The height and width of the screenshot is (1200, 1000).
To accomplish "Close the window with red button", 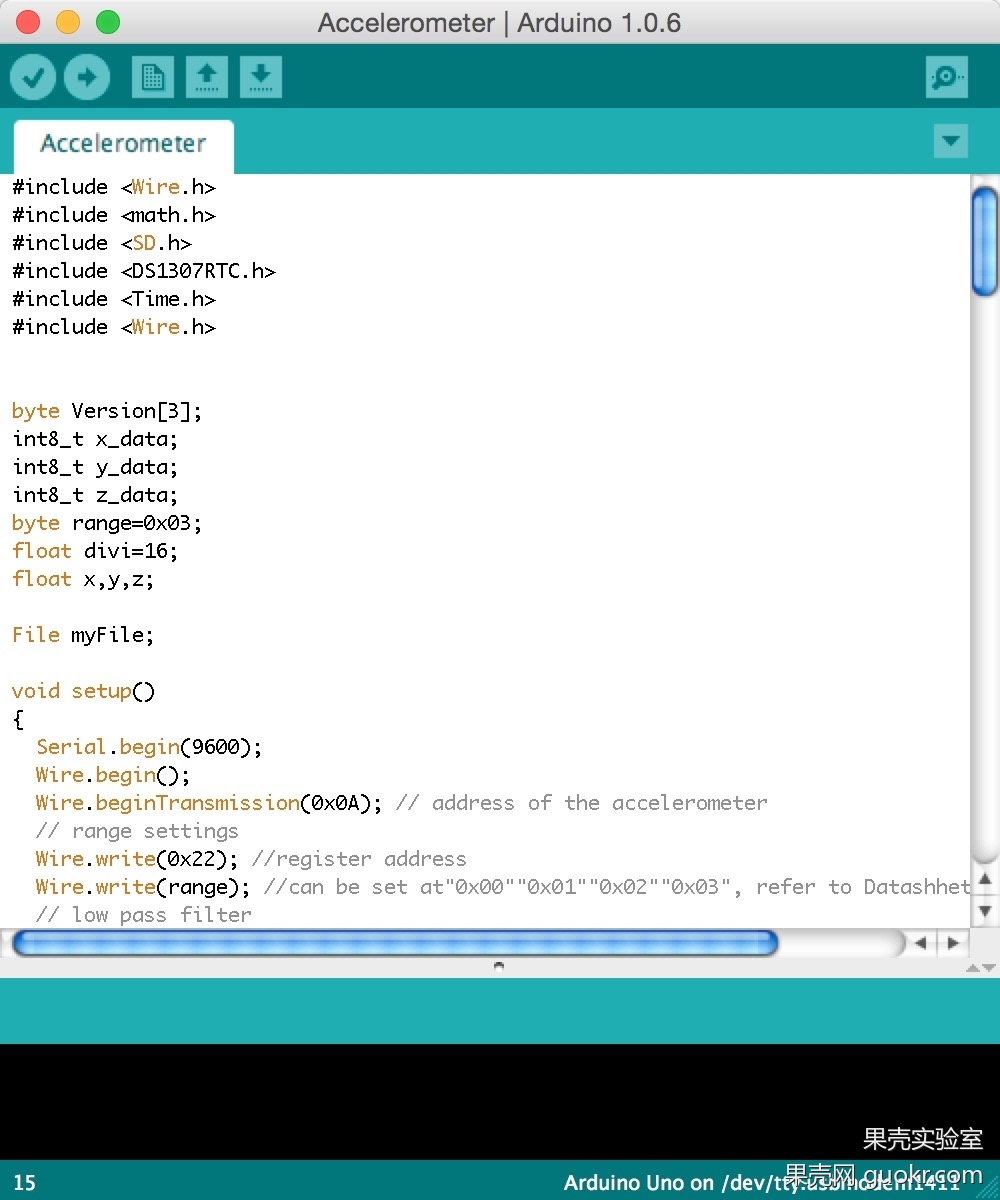I will pos(27,22).
